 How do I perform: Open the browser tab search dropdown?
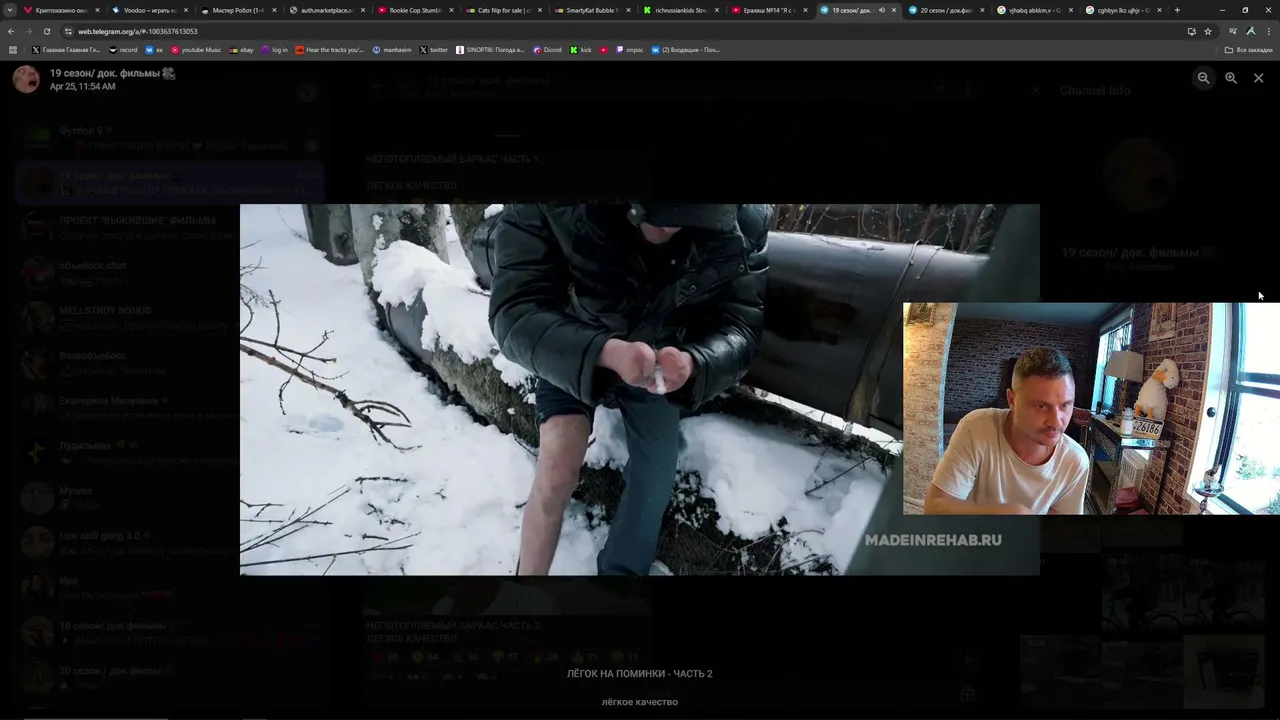(10, 10)
